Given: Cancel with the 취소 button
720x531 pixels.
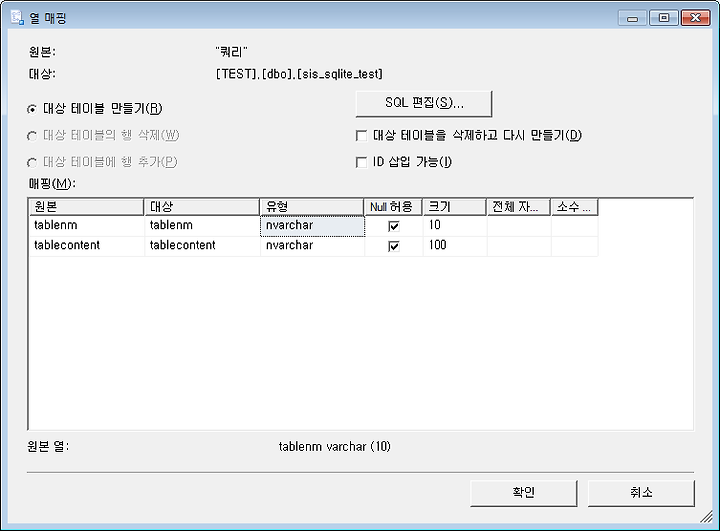Looking at the screenshot, I should (x=641, y=493).
